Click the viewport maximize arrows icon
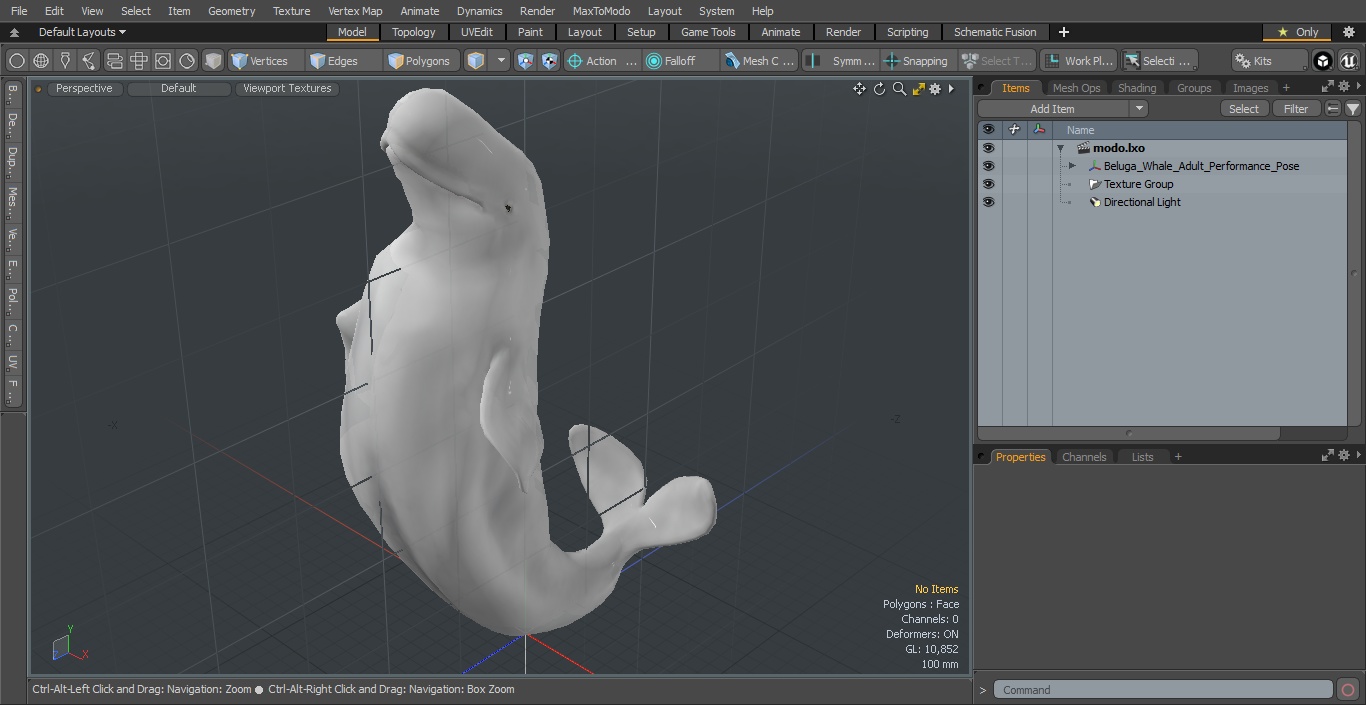The width and height of the screenshot is (1366, 705). coord(918,89)
